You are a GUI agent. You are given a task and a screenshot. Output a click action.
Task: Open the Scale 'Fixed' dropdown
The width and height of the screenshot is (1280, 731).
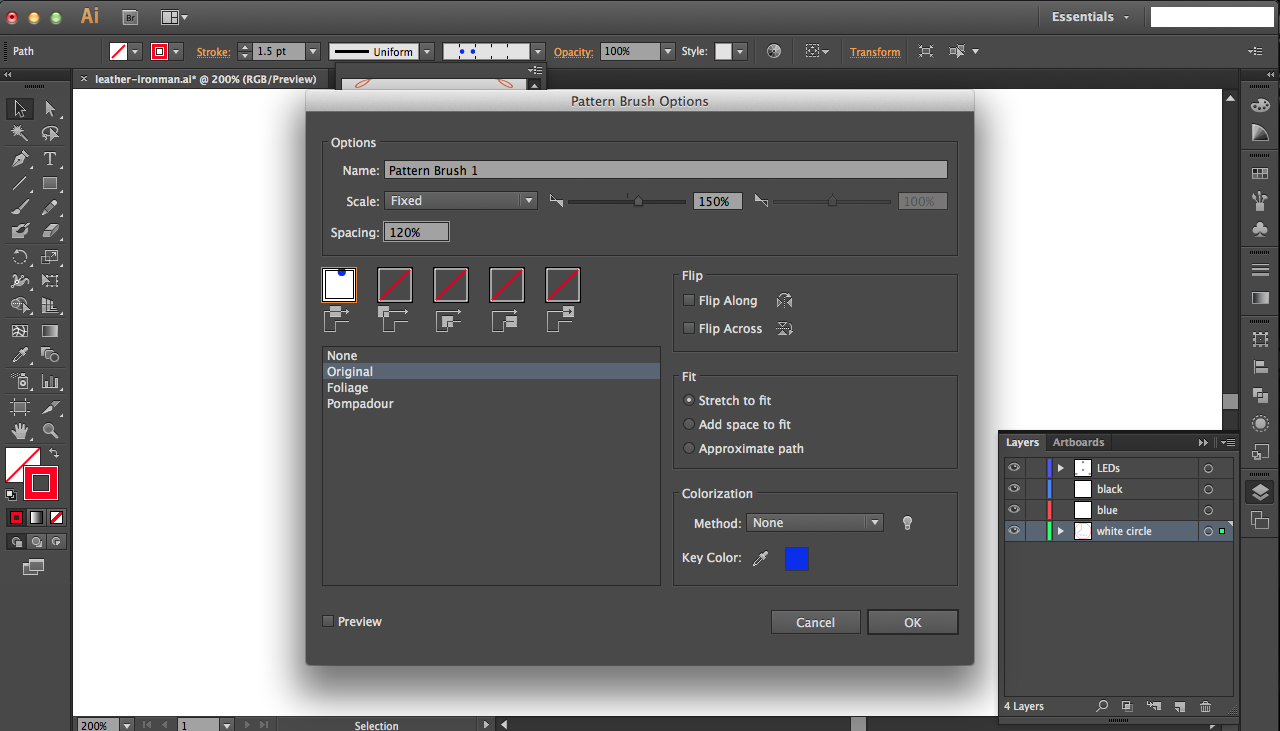tap(461, 201)
